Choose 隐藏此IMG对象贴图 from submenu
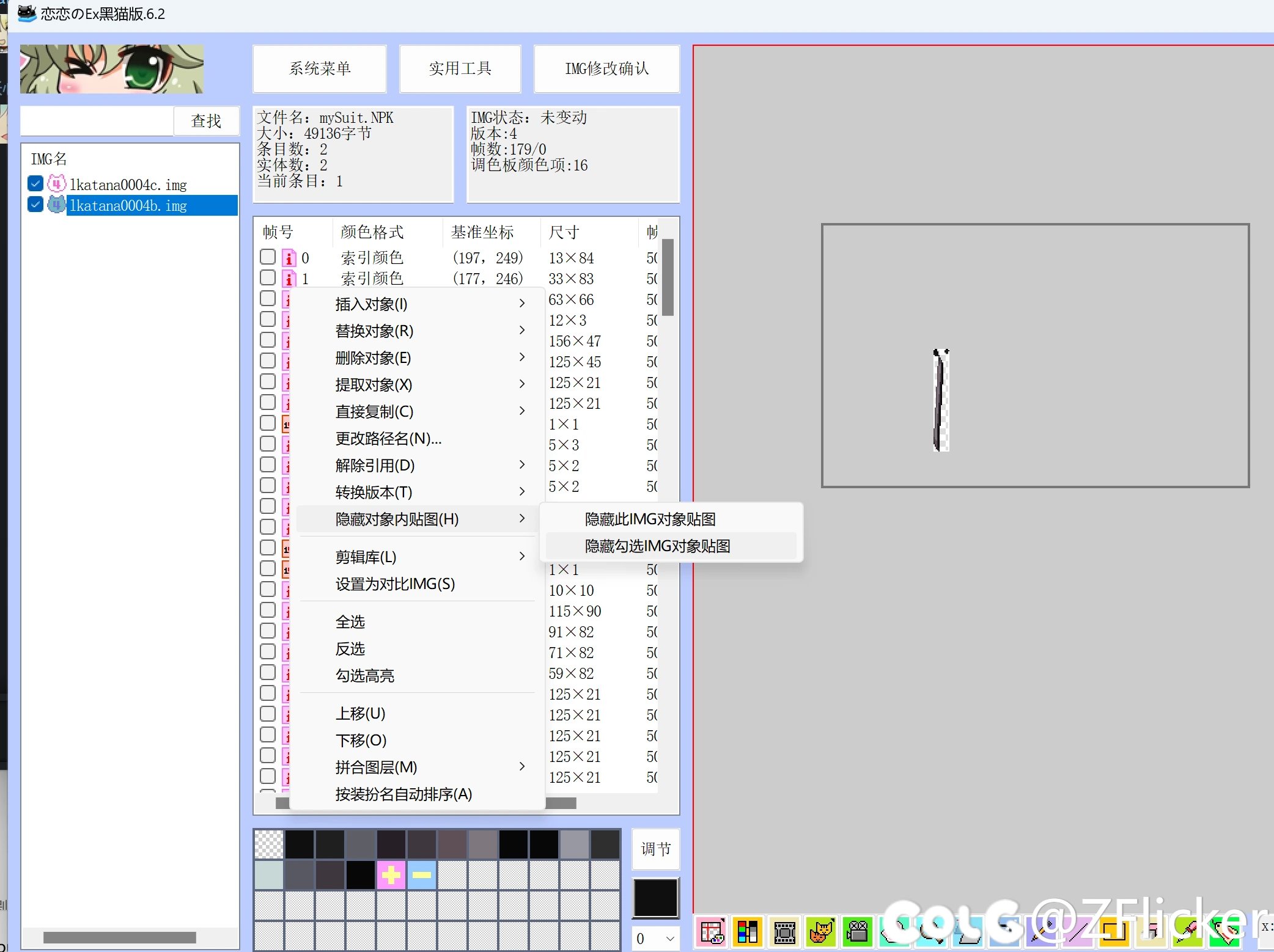The image size is (1274, 952). point(671,519)
